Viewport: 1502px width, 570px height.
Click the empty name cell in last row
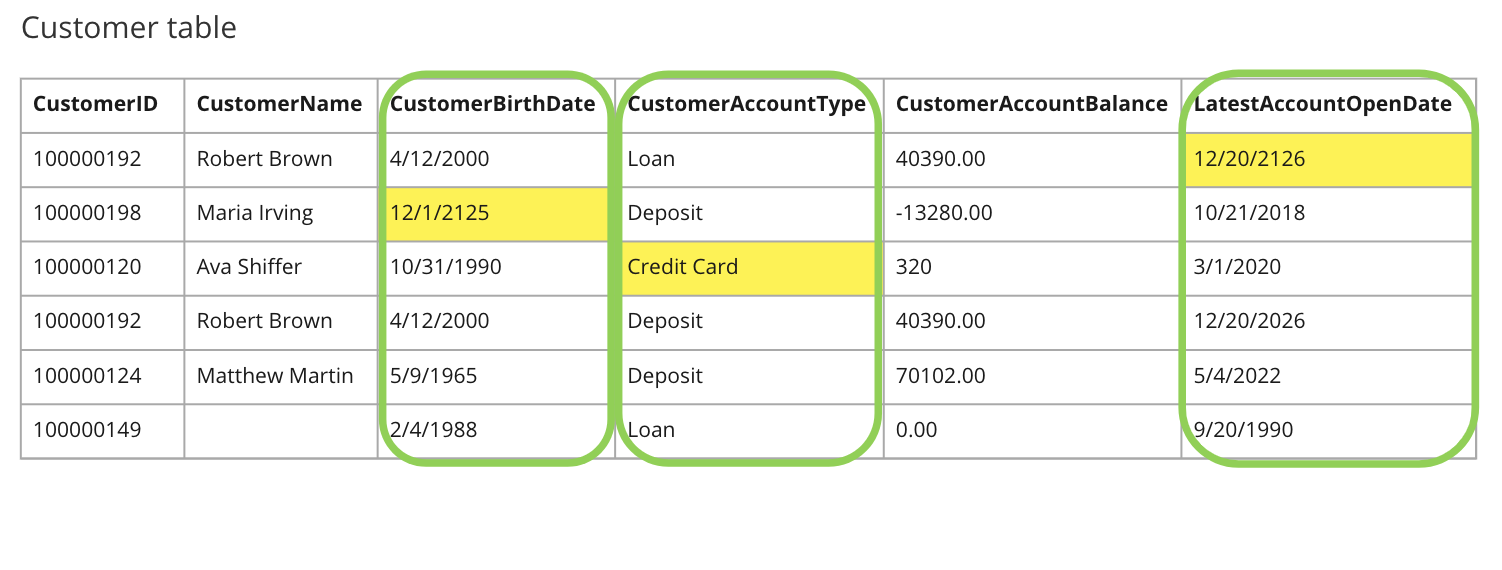click(x=280, y=430)
